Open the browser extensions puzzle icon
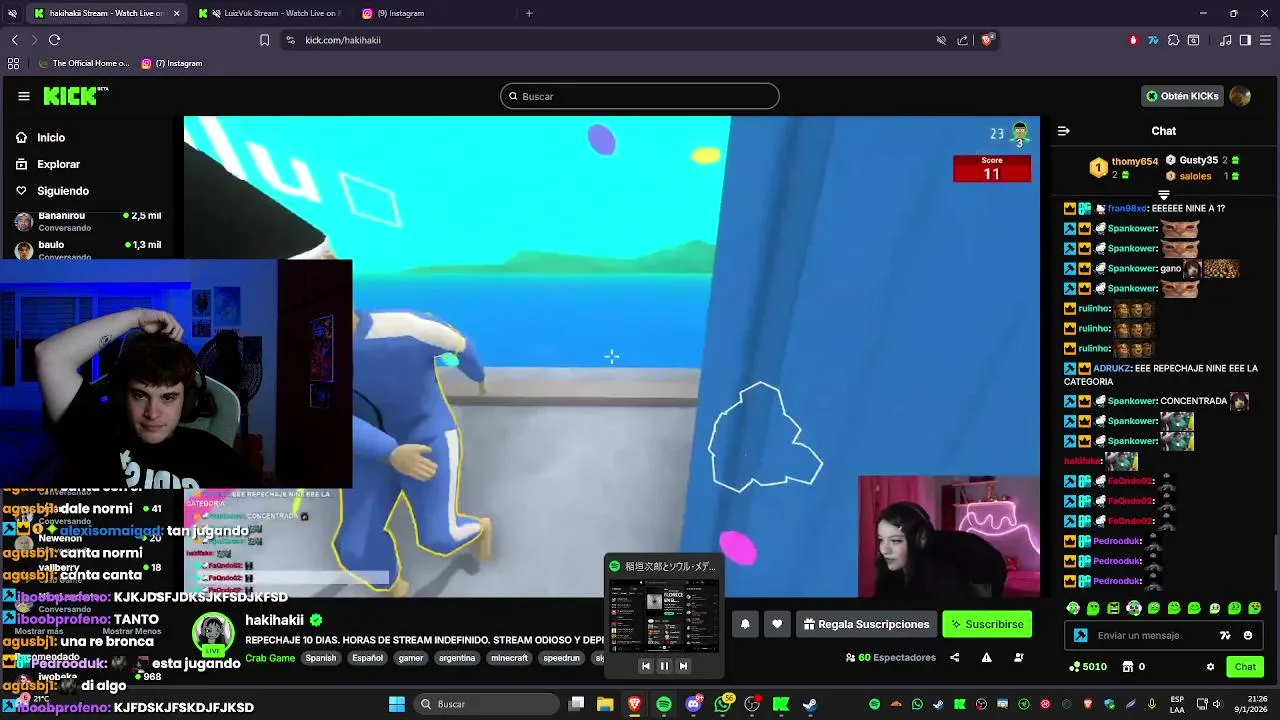This screenshot has width=1280, height=720. click(x=1172, y=40)
